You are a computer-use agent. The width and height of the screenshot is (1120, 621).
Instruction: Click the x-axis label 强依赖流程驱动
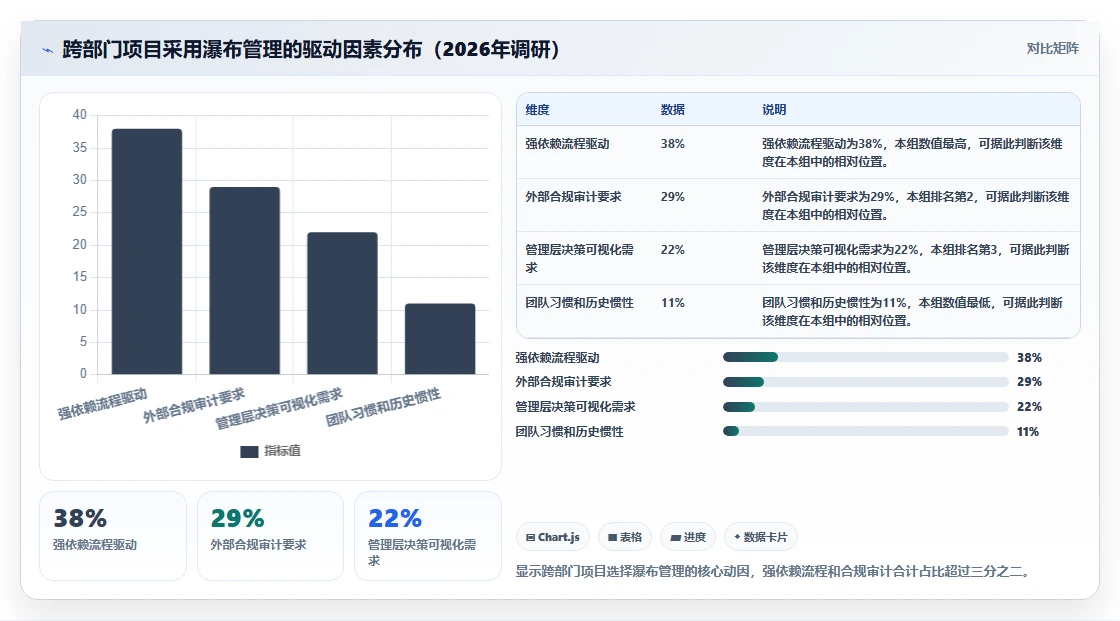pyautogui.click(x=103, y=404)
